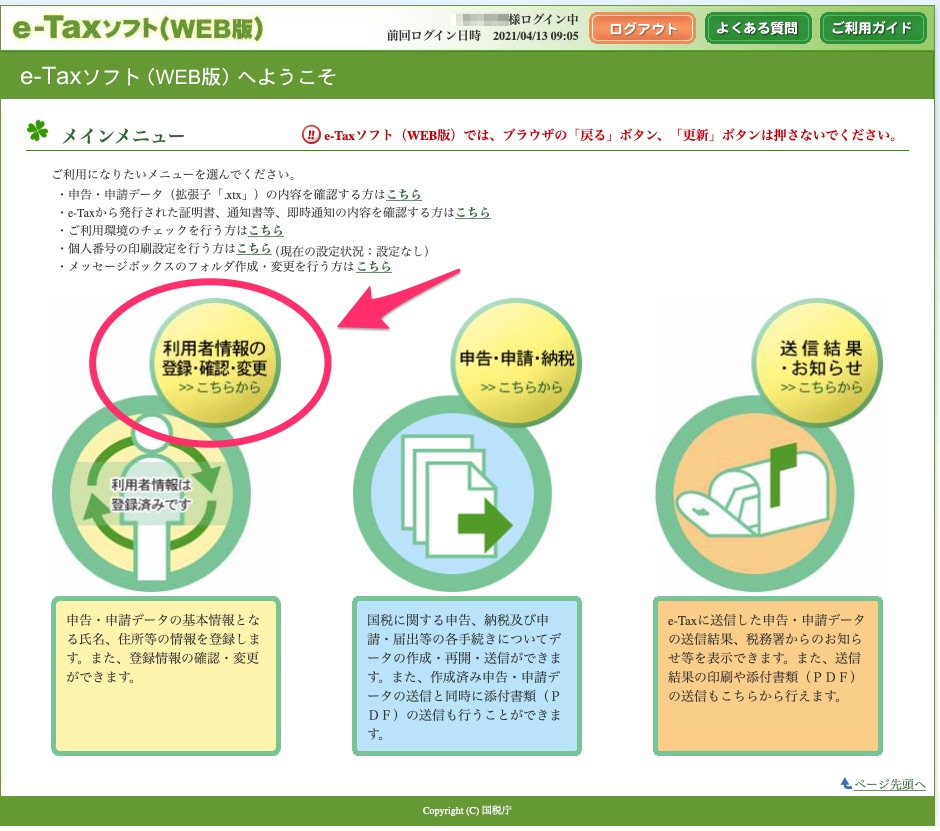Click the user registration person illustration
The image size is (940, 831).
[x=151, y=495]
